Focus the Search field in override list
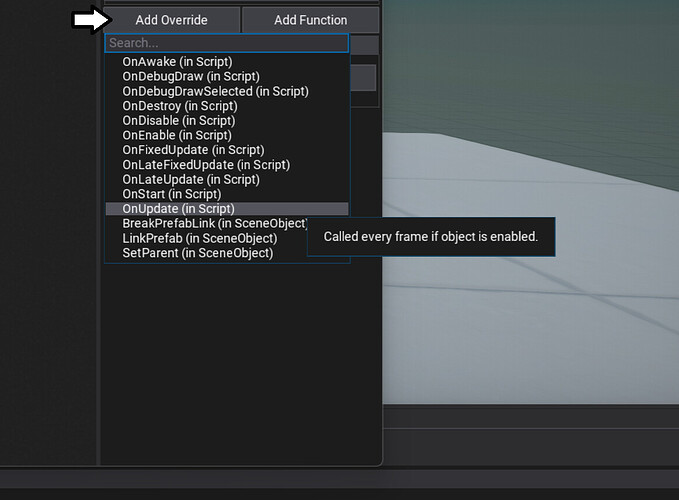 click(x=226, y=43)
